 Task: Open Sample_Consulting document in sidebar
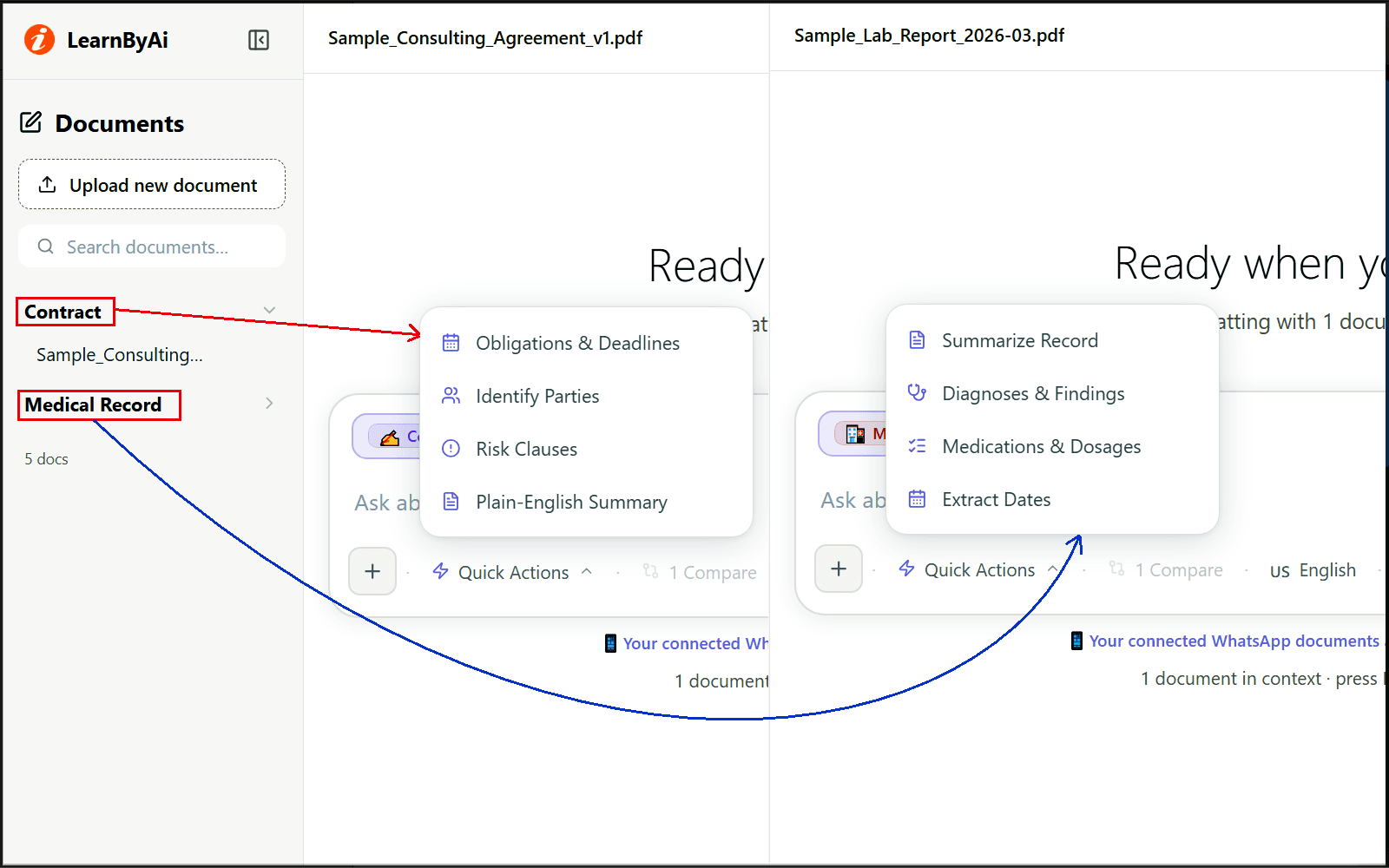[x=120, y=354]
